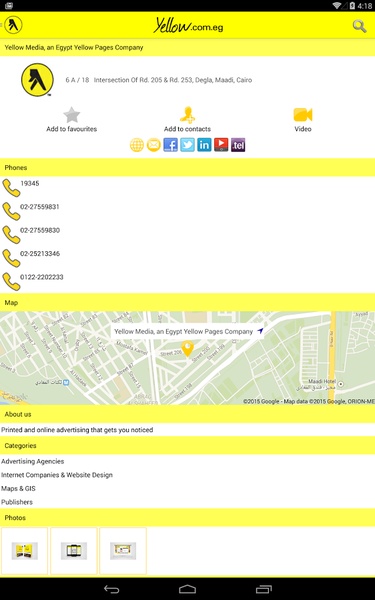Image resolution: width=375 pixels, height=600 pixels.
Task: Open the LinkedIn profile icon
Action: [204, 145]
